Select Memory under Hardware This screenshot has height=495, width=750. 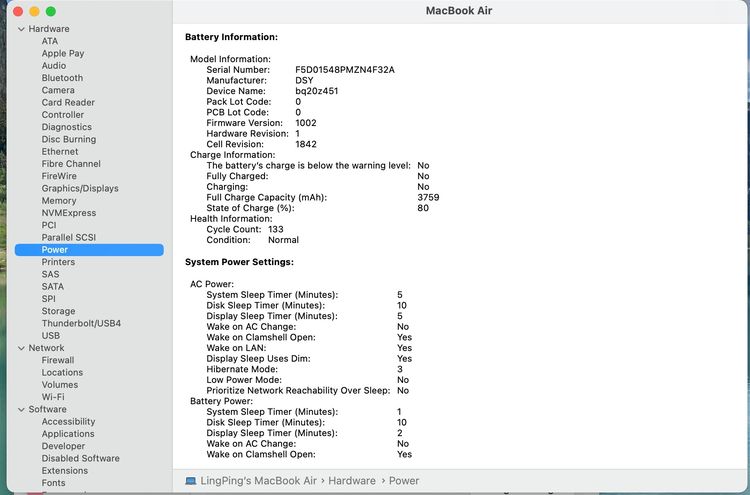59,201
